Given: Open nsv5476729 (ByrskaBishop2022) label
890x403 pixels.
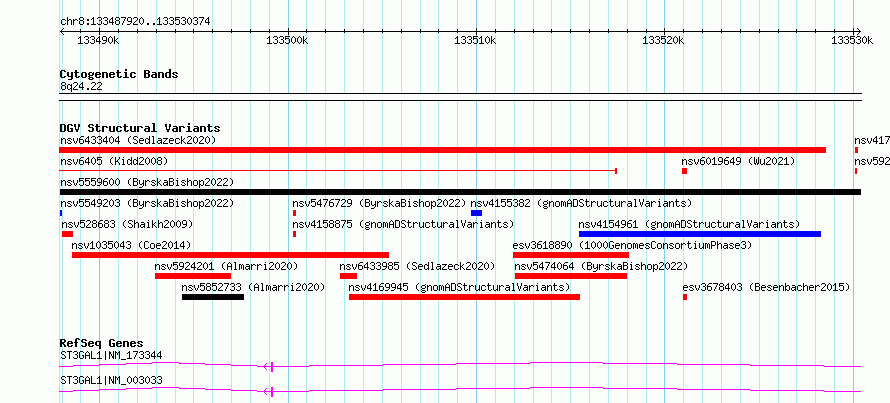Looking at the screenshot, I should 379,203.
